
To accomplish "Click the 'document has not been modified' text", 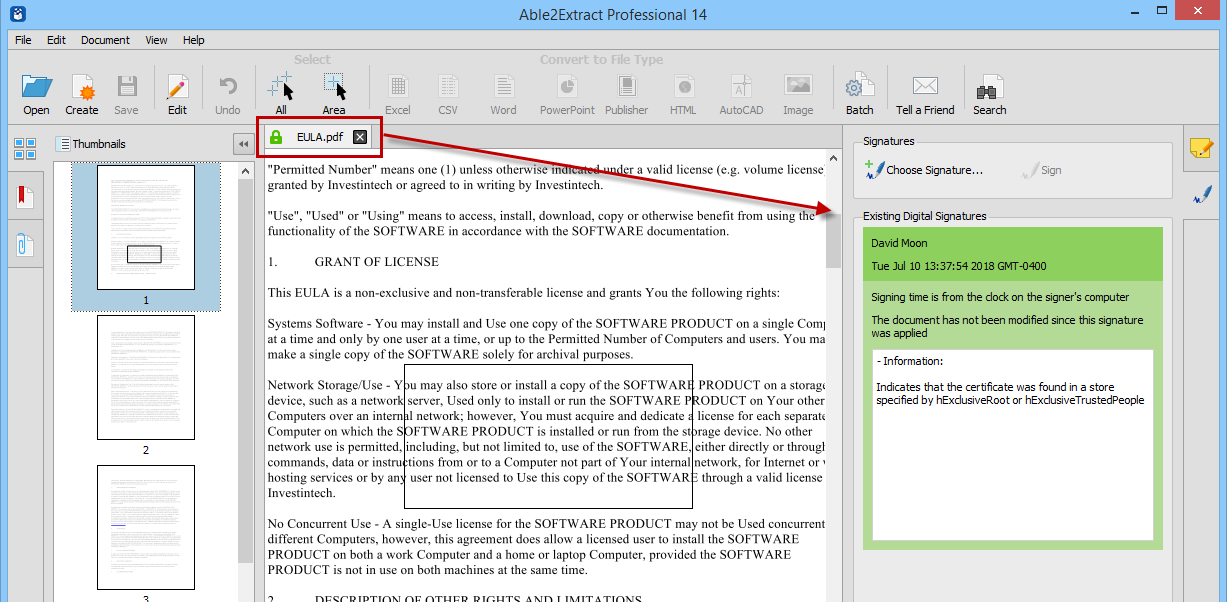I will point(1007,327).
